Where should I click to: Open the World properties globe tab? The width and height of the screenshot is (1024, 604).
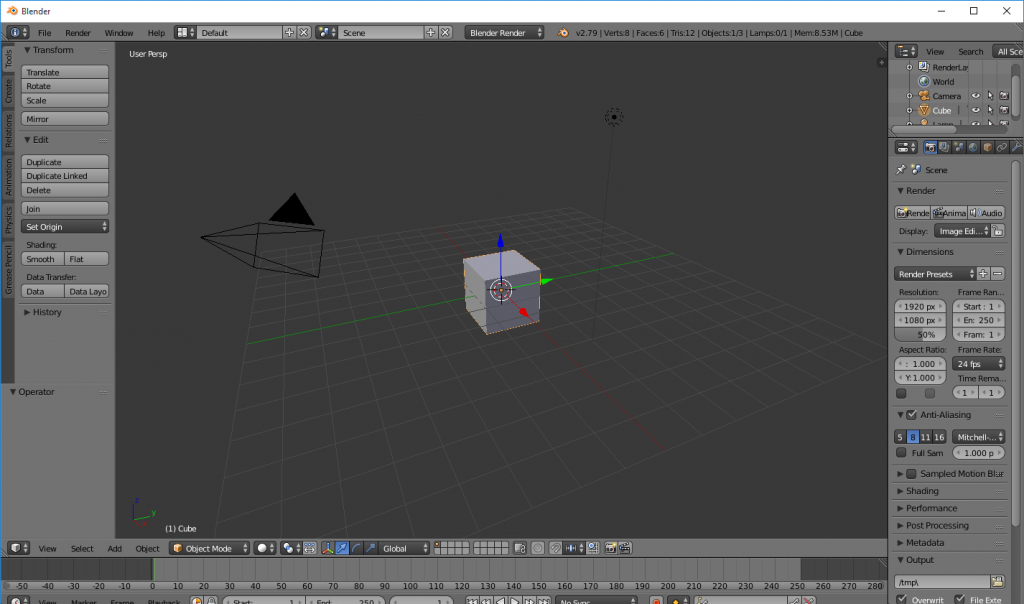point(973,148)
